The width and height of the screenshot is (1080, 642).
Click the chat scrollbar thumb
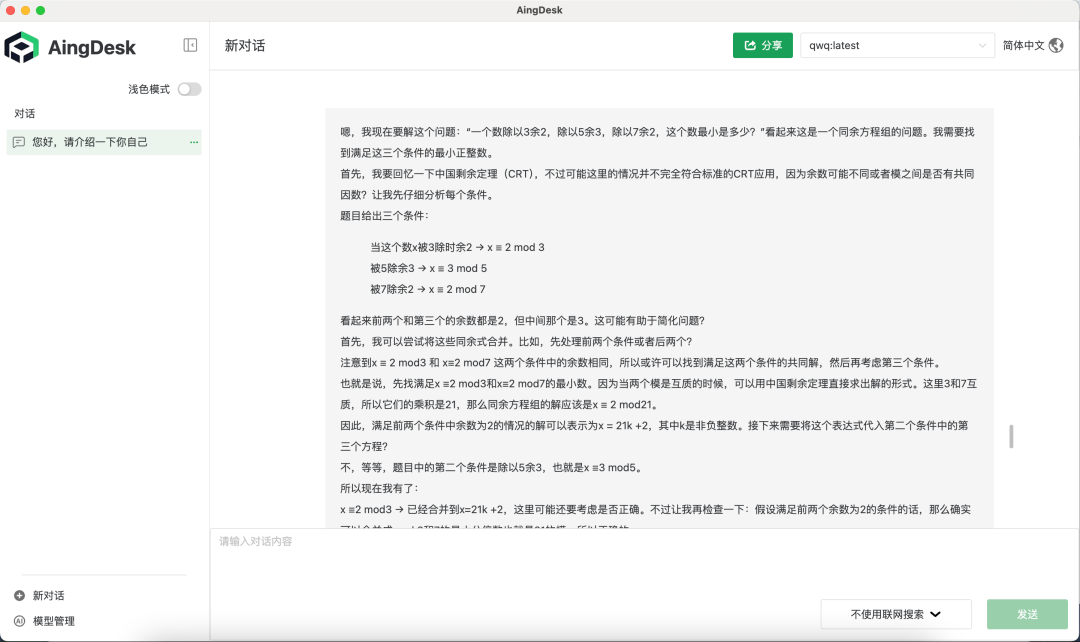1010,436
